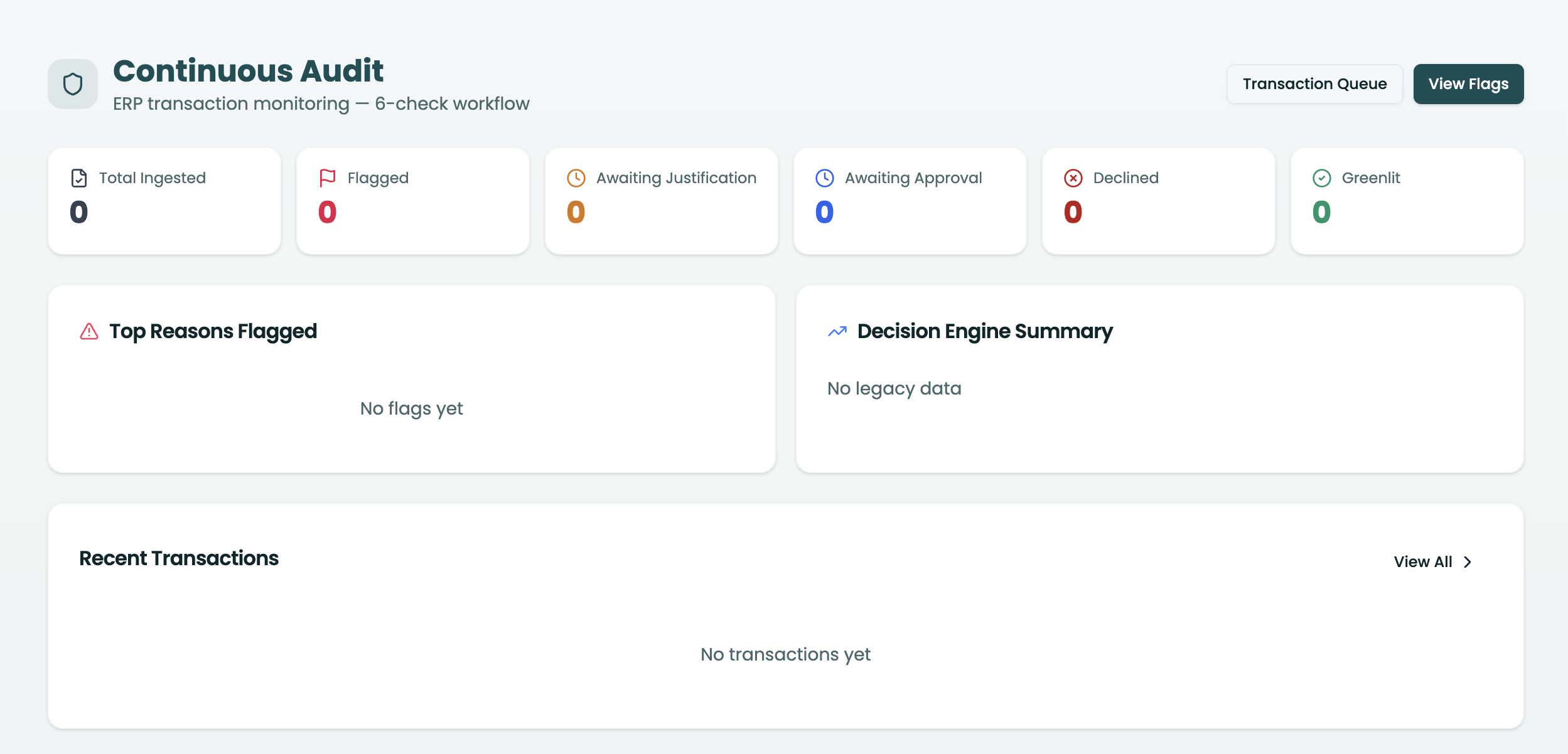Click the No flags yet message
Viewport: 1568px width, 754px height.
tap(412, 408)
